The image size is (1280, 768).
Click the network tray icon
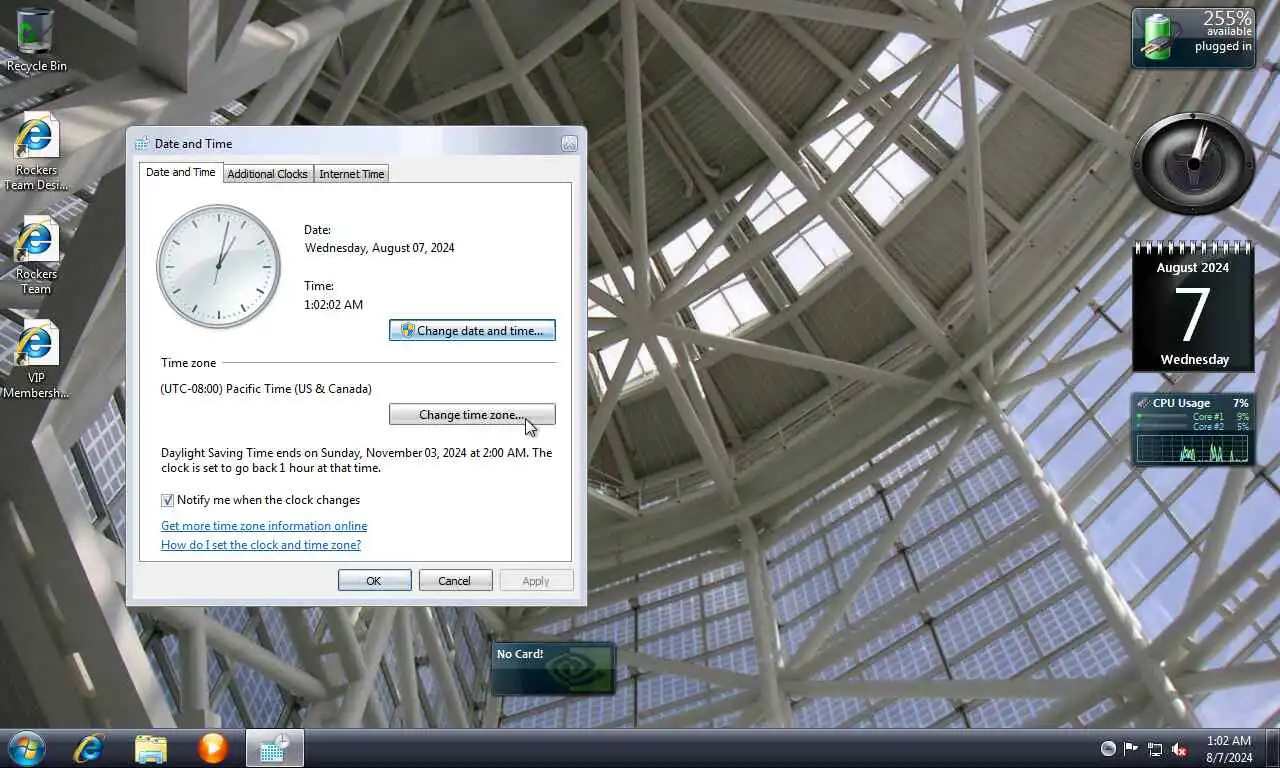[x=1155, y=748]
